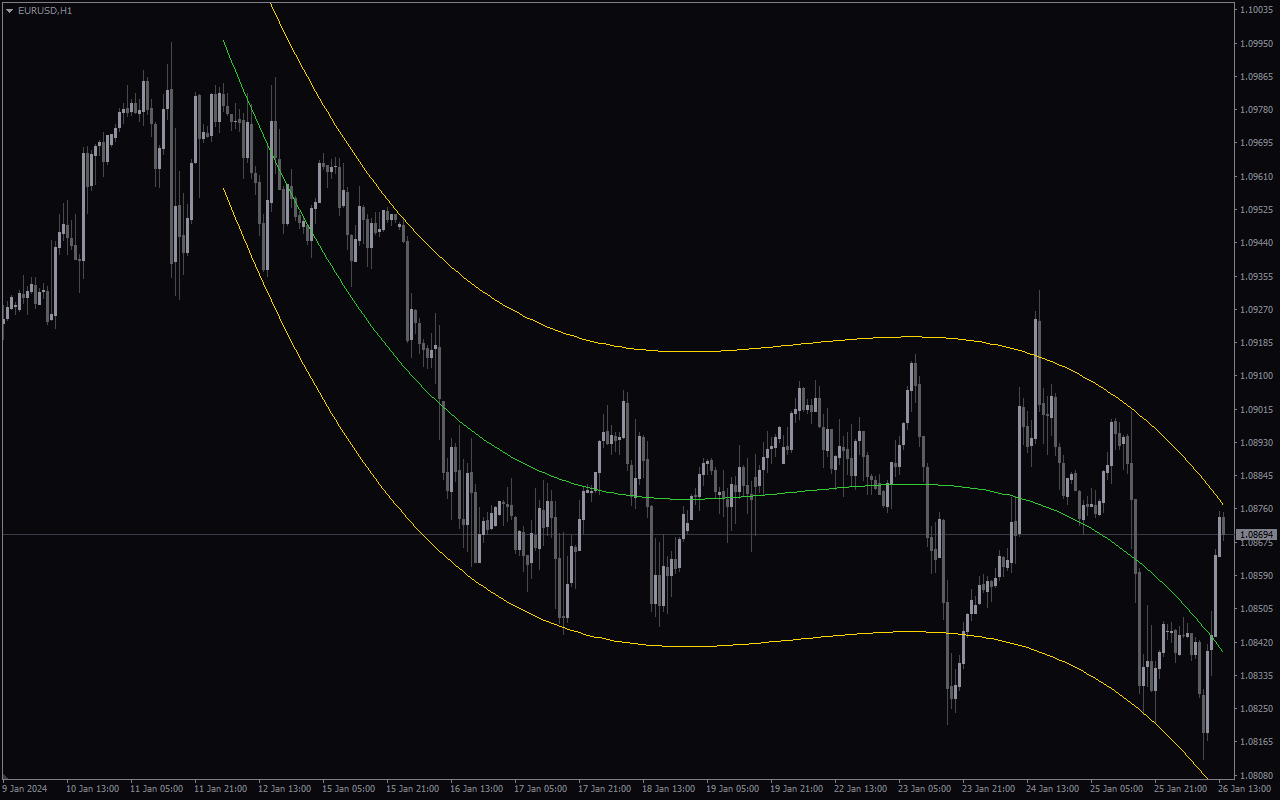
Task: Click price scale value 1.09270
Action: point(1256,309)
